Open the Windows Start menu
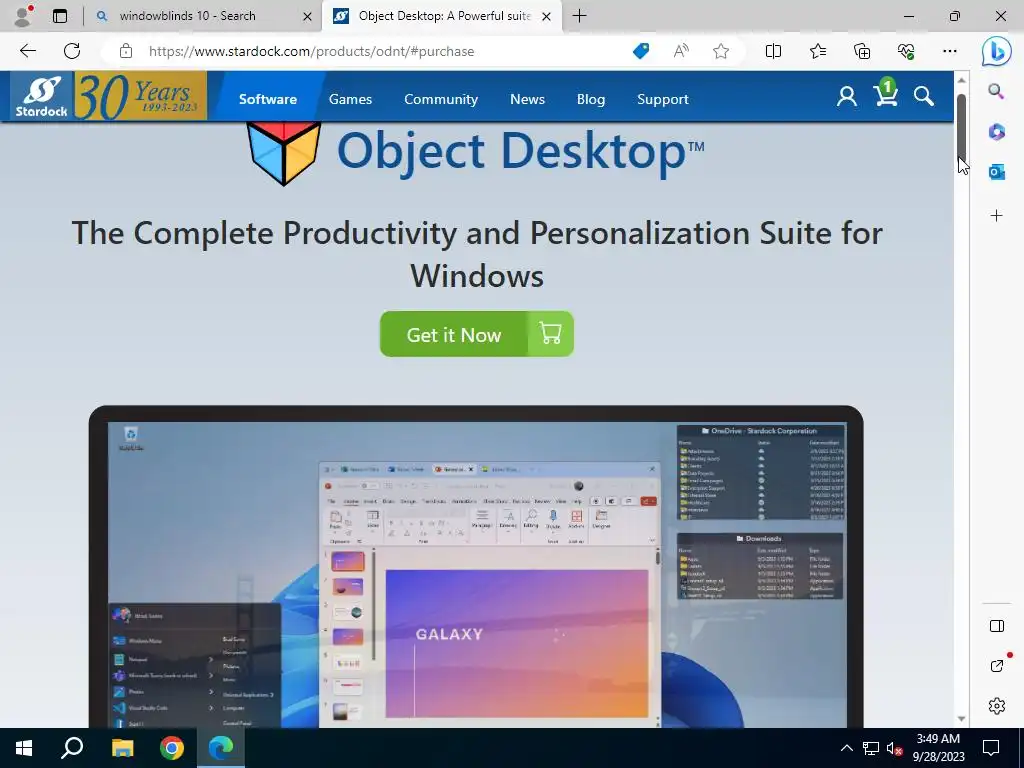The width and height of the screenshot is (1024, 768). click(x=24, y=748)
